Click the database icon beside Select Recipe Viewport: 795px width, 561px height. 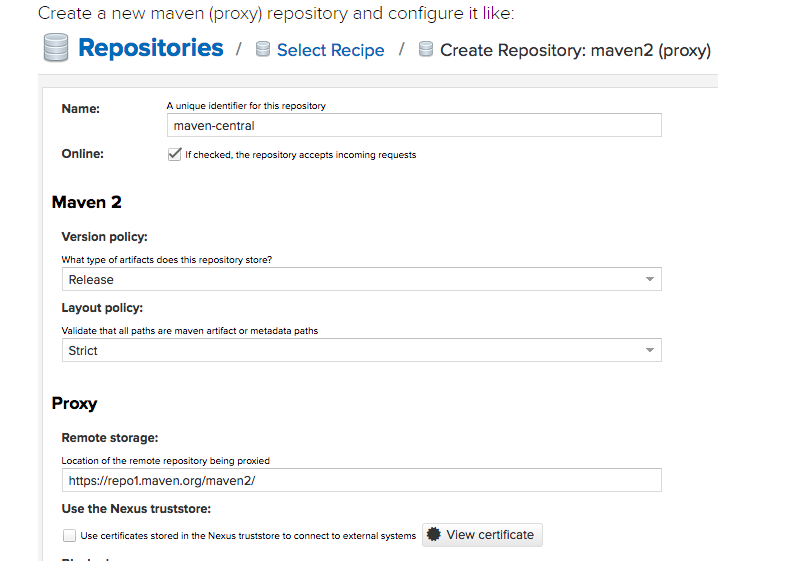pyautogui.click(x=263, y=50)
